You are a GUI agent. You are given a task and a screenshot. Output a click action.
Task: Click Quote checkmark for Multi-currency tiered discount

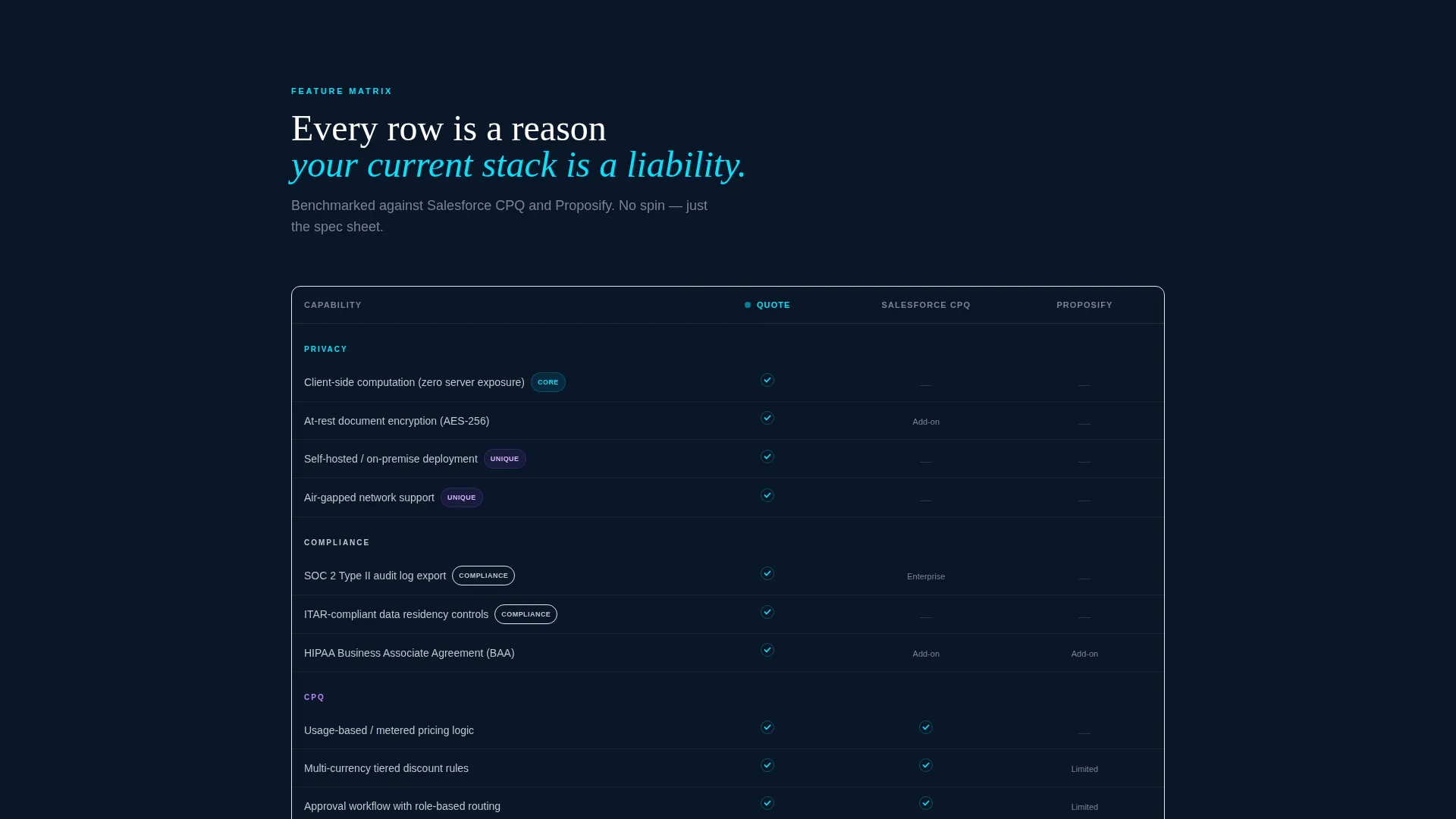click(x=767, y=765)
